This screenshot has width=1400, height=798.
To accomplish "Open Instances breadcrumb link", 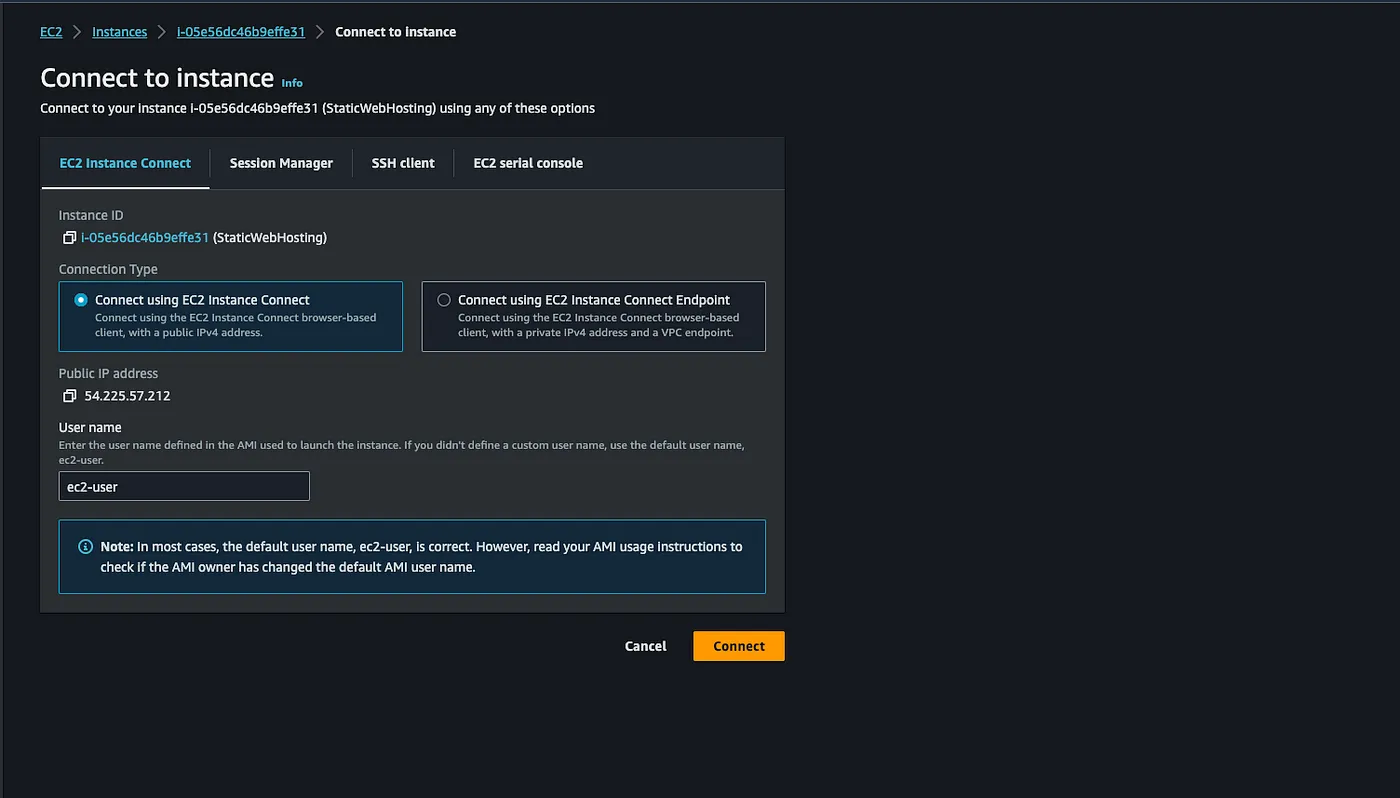I will [120, 32].
